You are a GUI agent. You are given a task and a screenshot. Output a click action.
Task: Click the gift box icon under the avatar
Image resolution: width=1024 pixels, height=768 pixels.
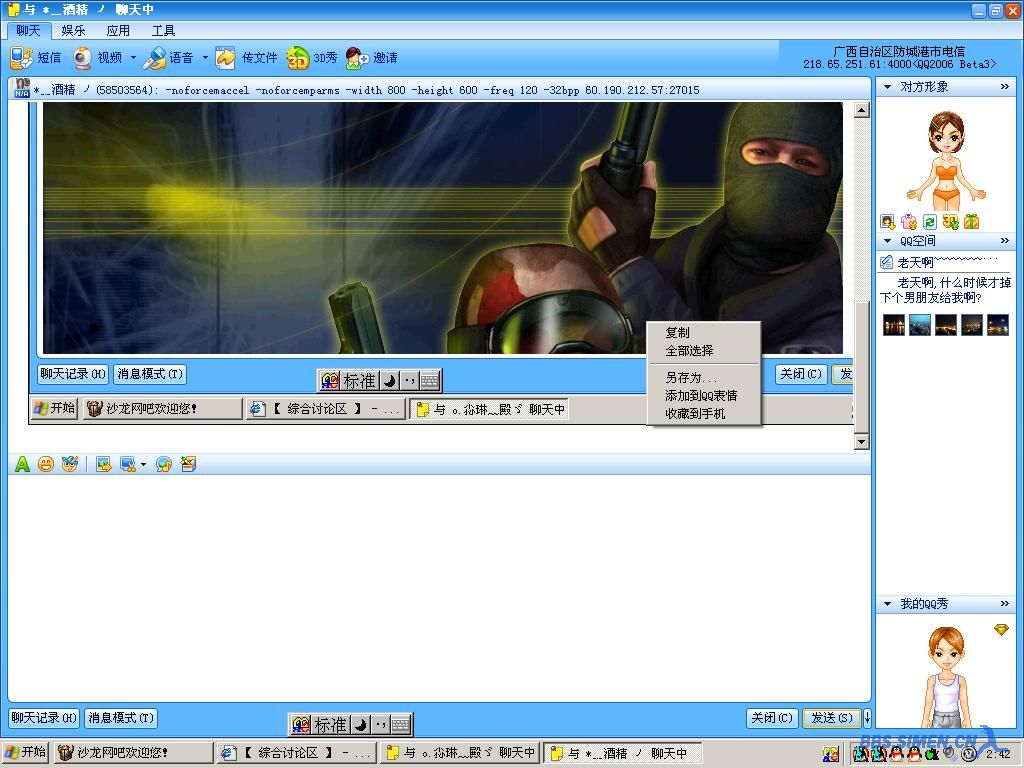click(x=972, y=222)
